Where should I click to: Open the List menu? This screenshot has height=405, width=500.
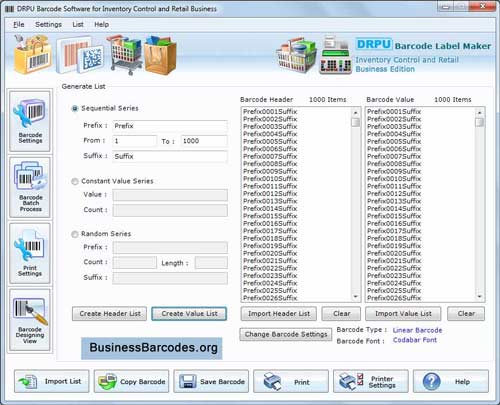pos(78,24)
